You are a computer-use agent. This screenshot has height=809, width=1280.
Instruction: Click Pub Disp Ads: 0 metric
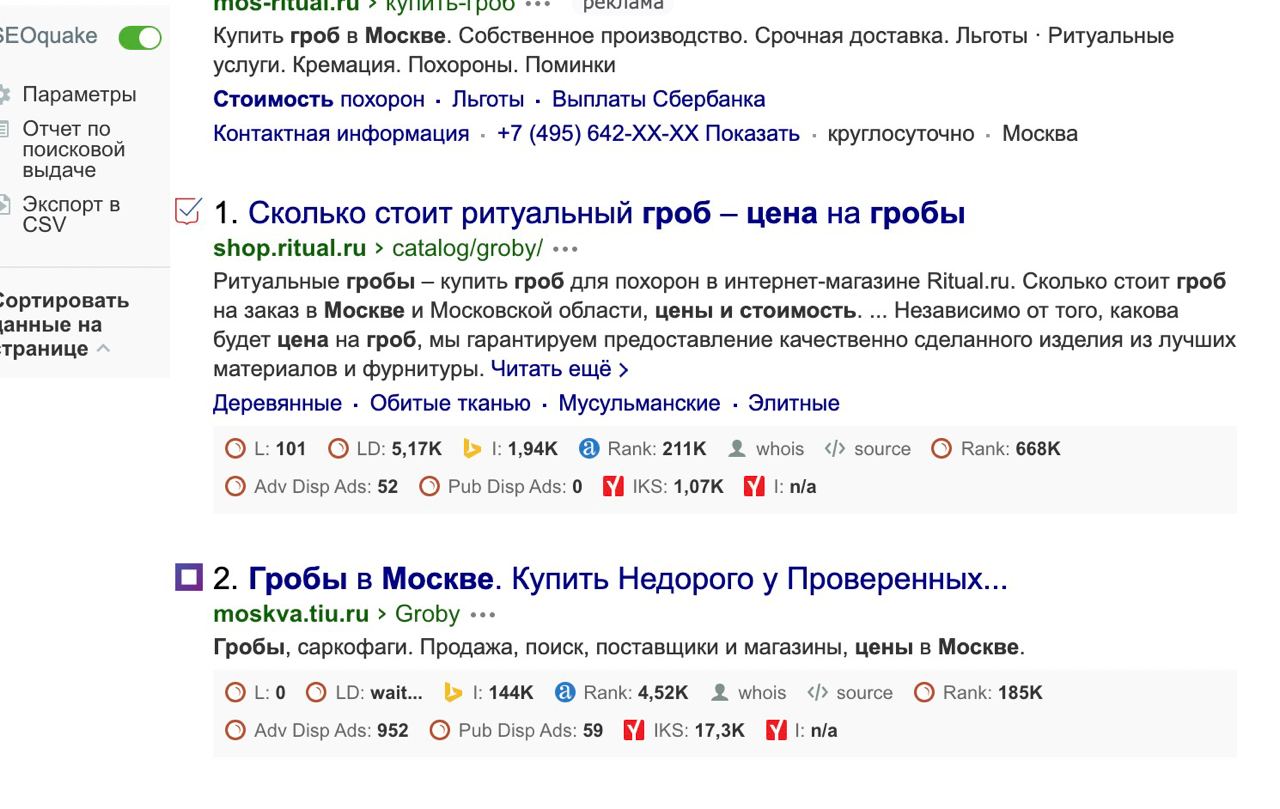(x=501, y=488)
